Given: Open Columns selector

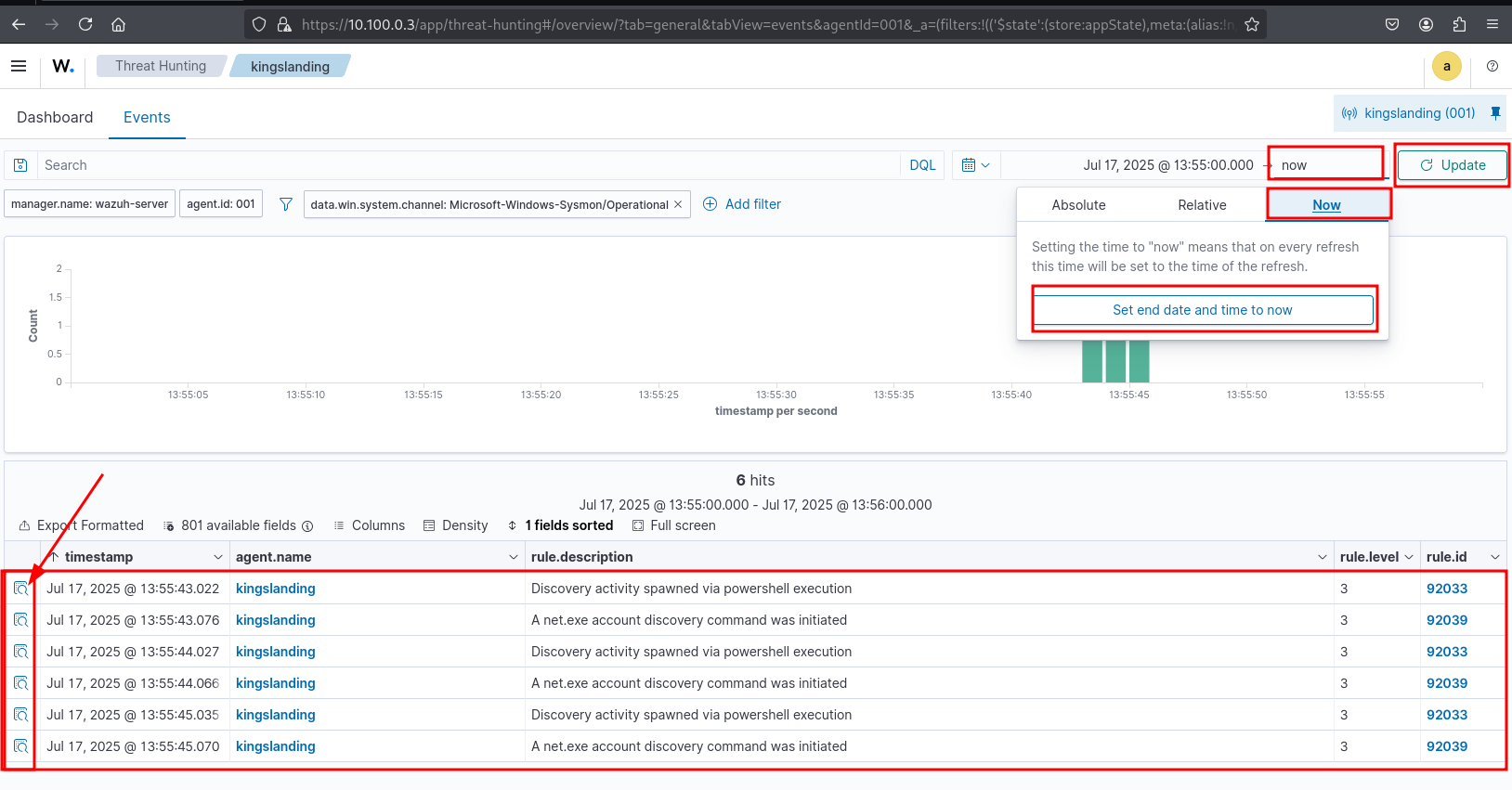Looking at the screenshot, I should pyautogui.click(x=369, y=525).
